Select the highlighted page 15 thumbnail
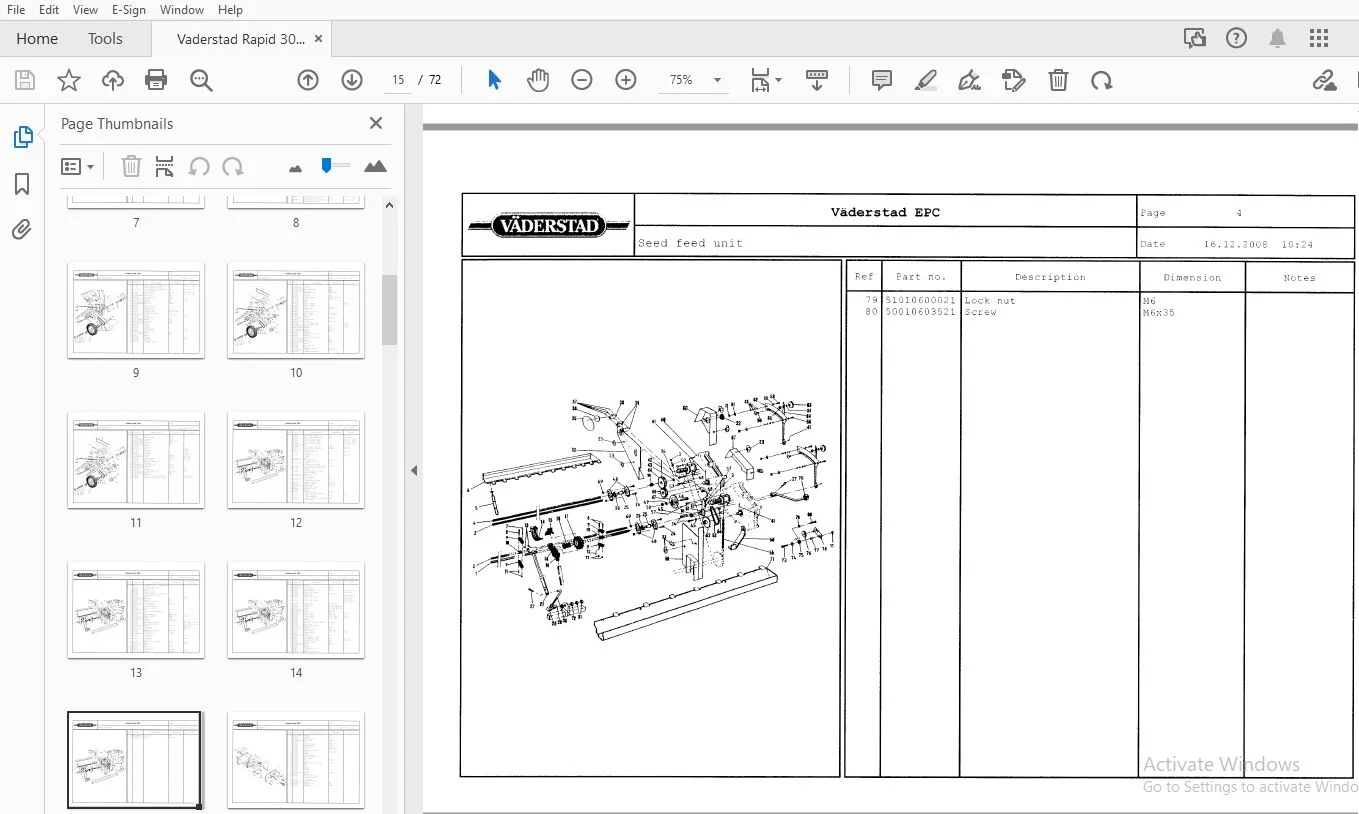 (135, 760)
